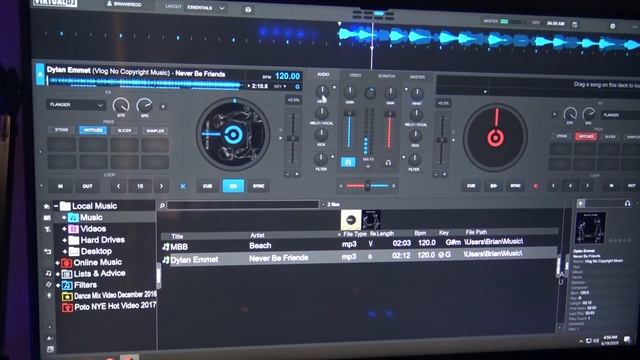Collapse the Local Music tree node
The image size is (640, 360).
tap(56, 206)
